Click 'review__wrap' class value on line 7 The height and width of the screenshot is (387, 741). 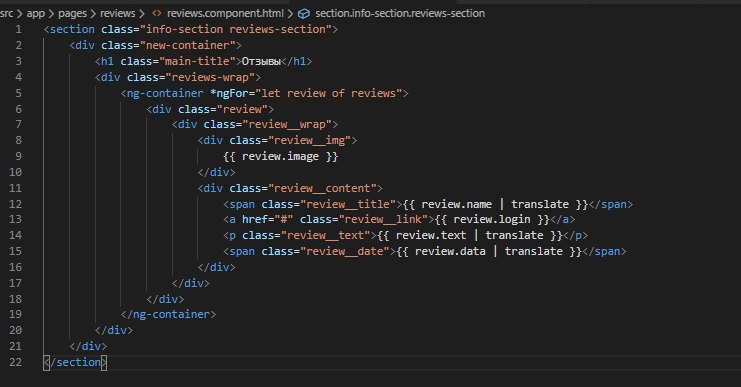point(287,125)
